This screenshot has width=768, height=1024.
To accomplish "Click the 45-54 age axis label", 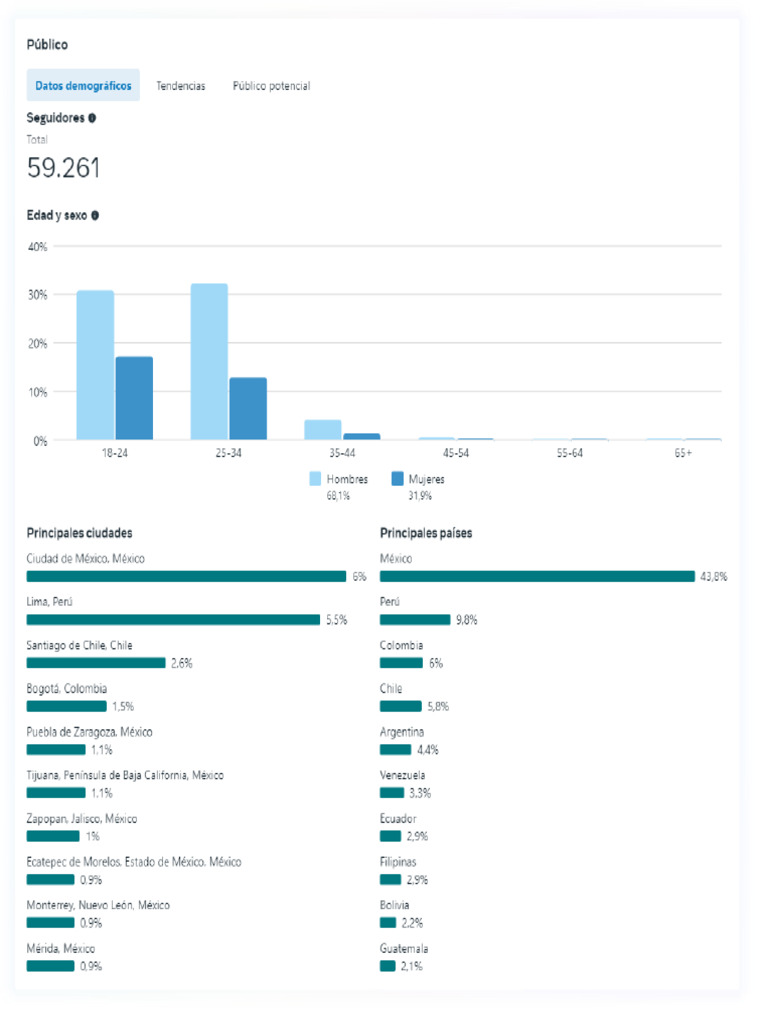I will (x=456, y=453).
